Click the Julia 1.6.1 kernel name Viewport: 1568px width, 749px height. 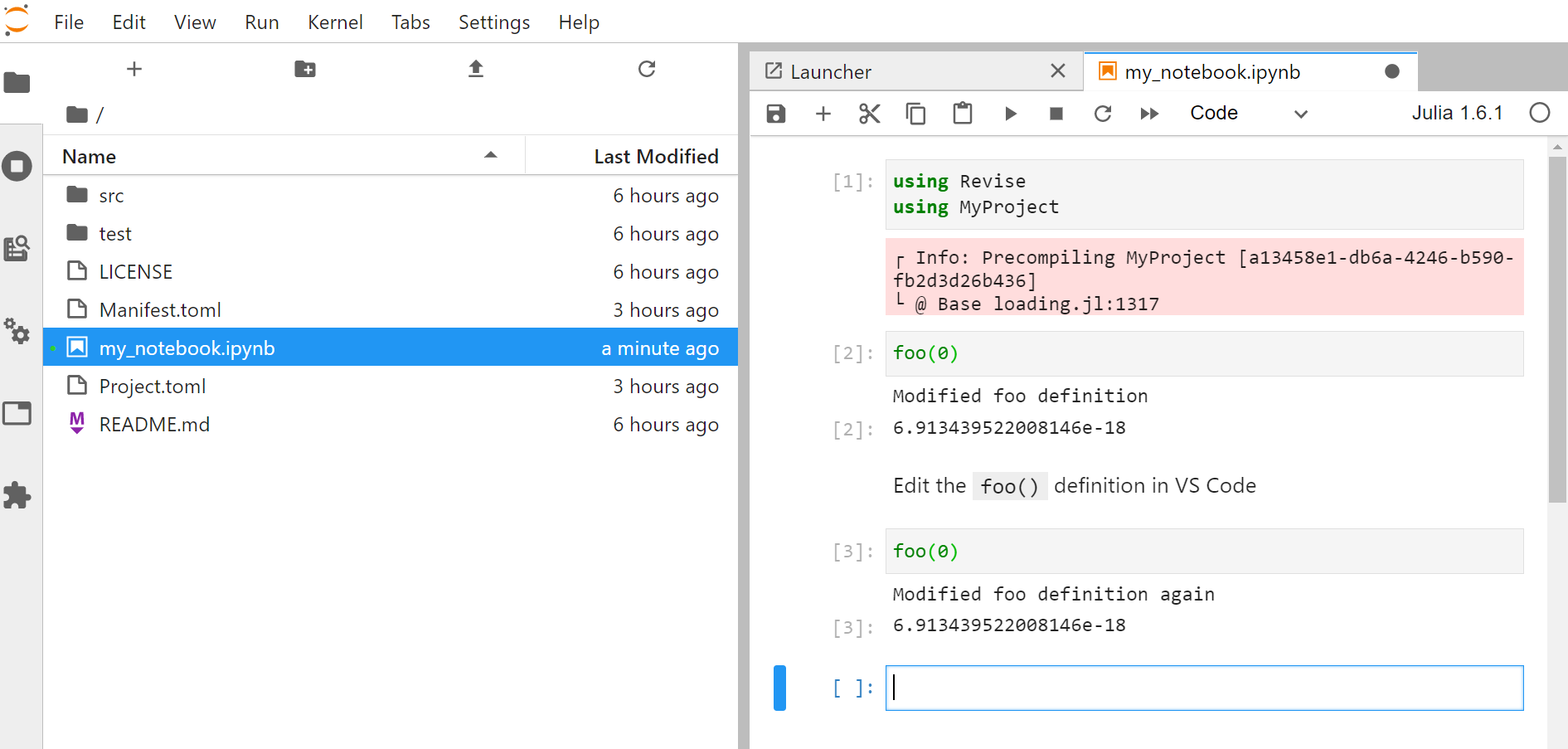click(x=1457, y=114)
